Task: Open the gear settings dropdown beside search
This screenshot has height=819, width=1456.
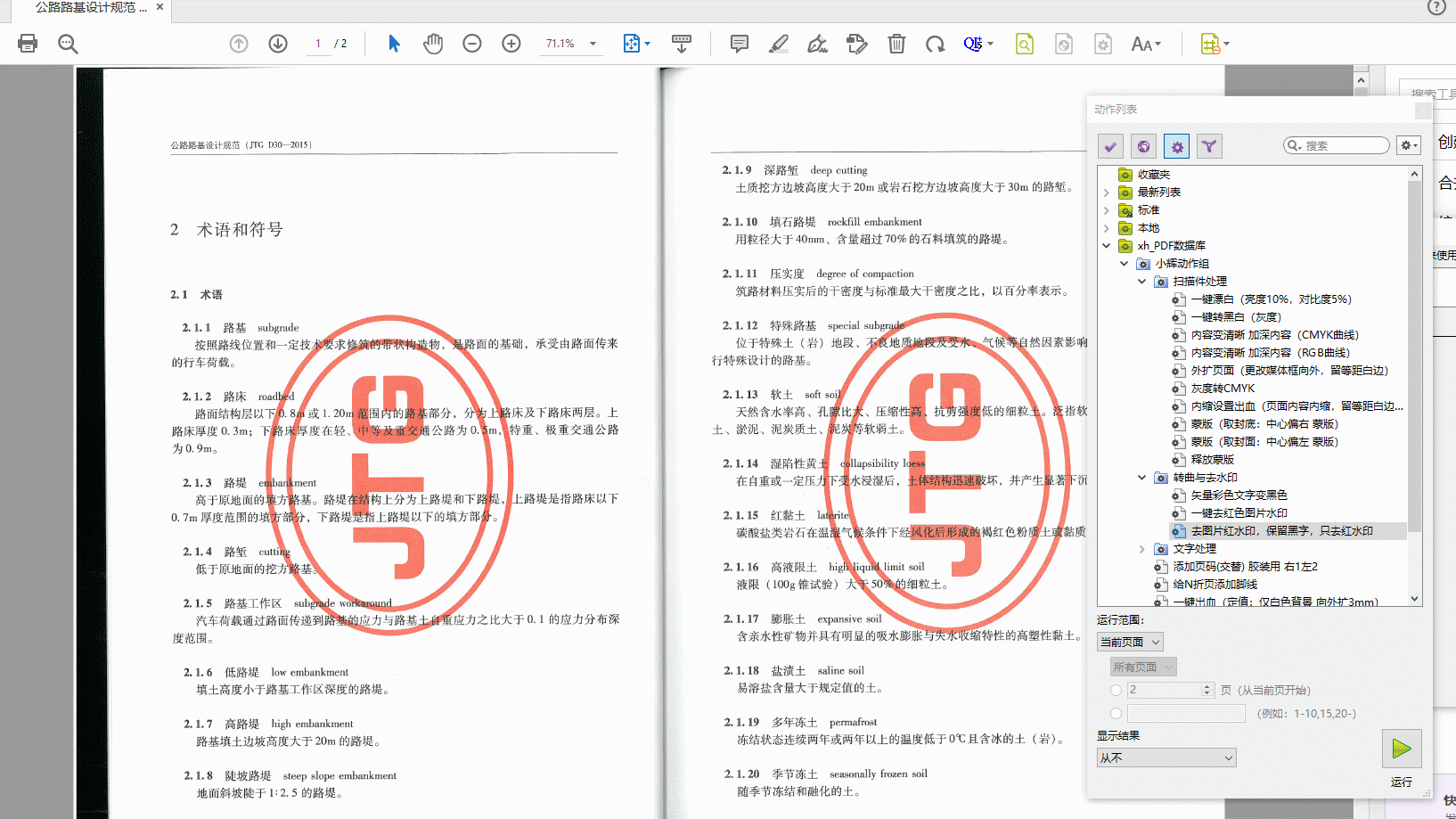Action: [1409, 145]
